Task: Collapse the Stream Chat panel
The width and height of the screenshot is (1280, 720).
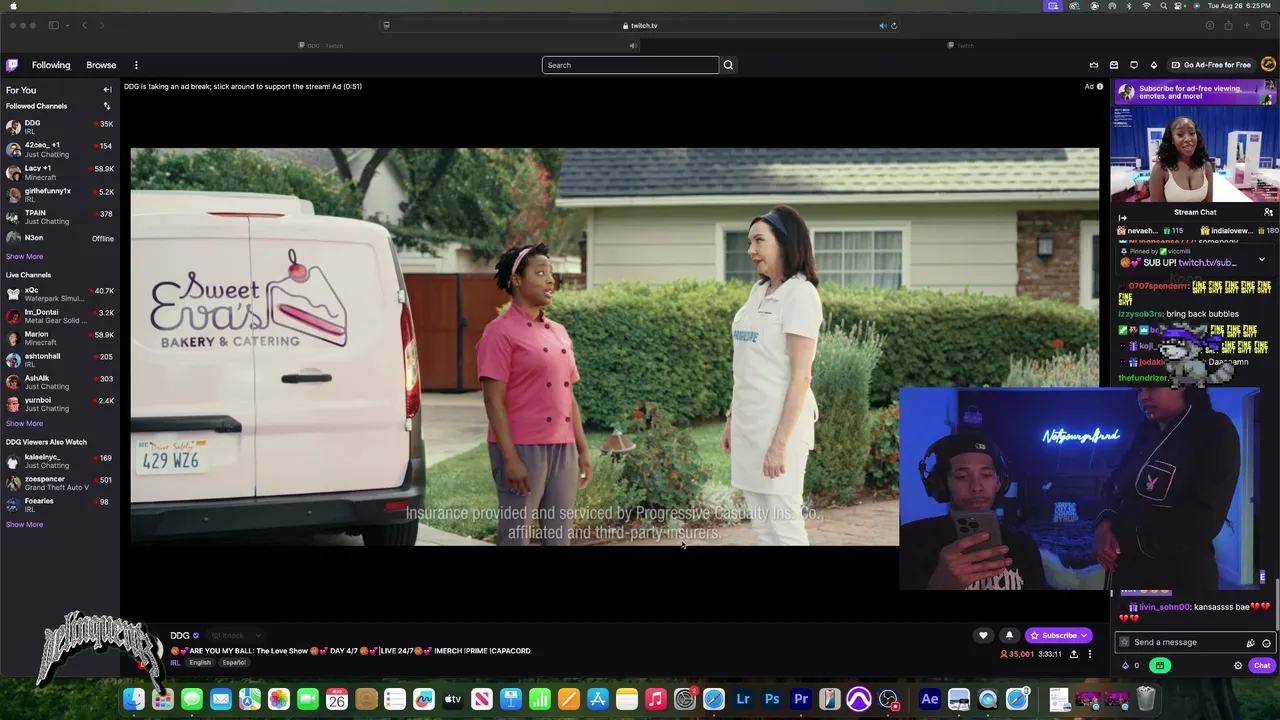Action: pyautogui.click(x=1122, y=217)
